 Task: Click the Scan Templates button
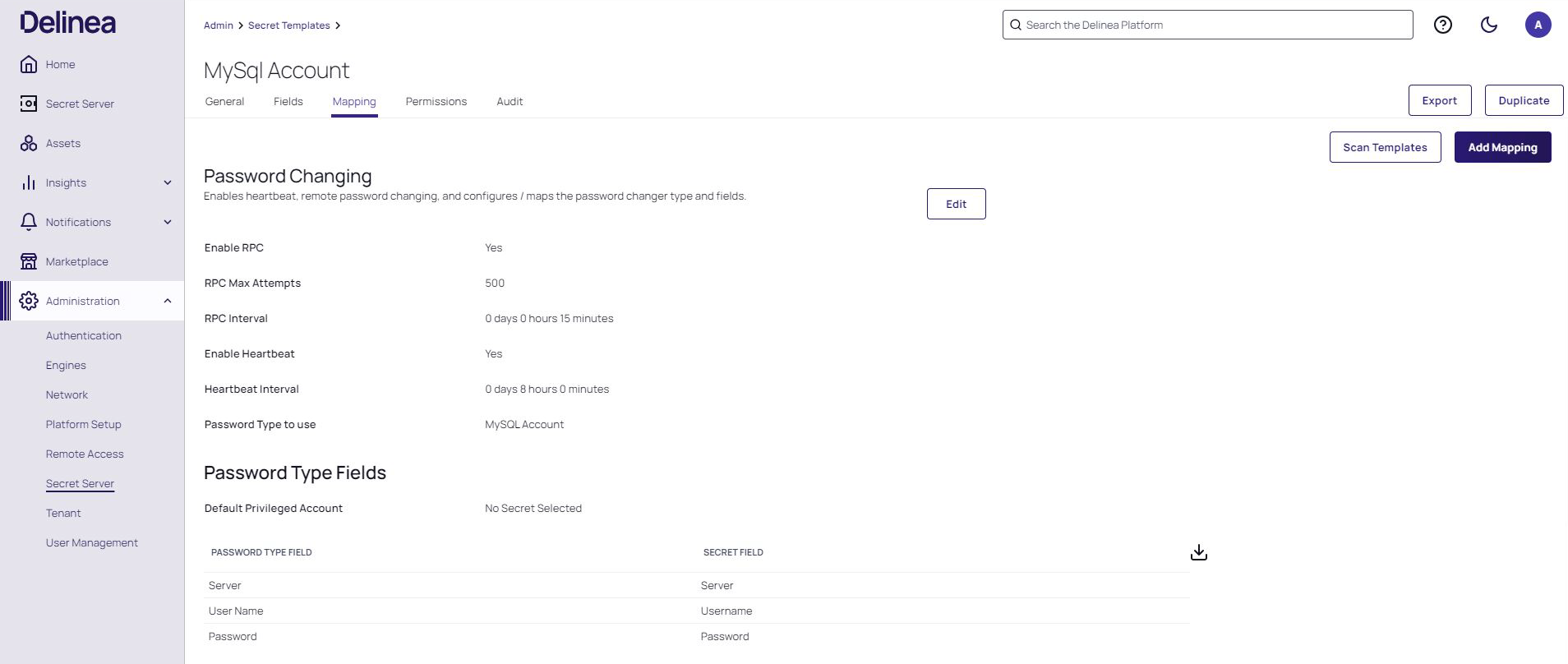point(1385,147)
